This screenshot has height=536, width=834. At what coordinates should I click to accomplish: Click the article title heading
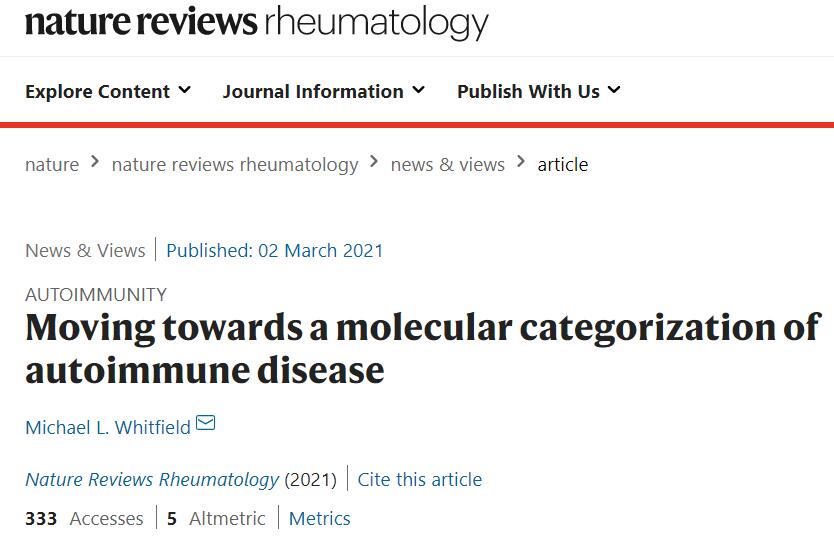tap(423, 349)
